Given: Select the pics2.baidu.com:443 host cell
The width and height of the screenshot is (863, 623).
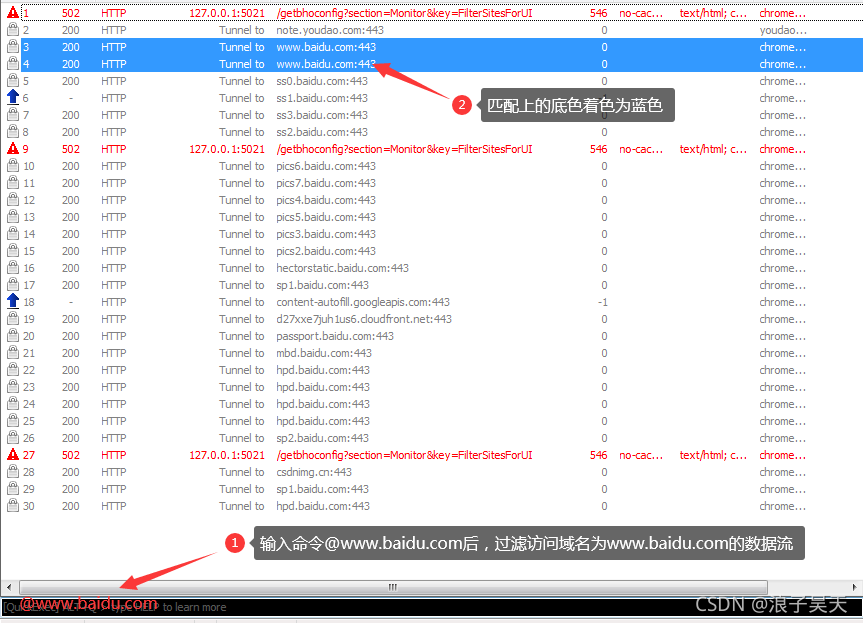Looking at the screenshot, I should tap(326, 251).
